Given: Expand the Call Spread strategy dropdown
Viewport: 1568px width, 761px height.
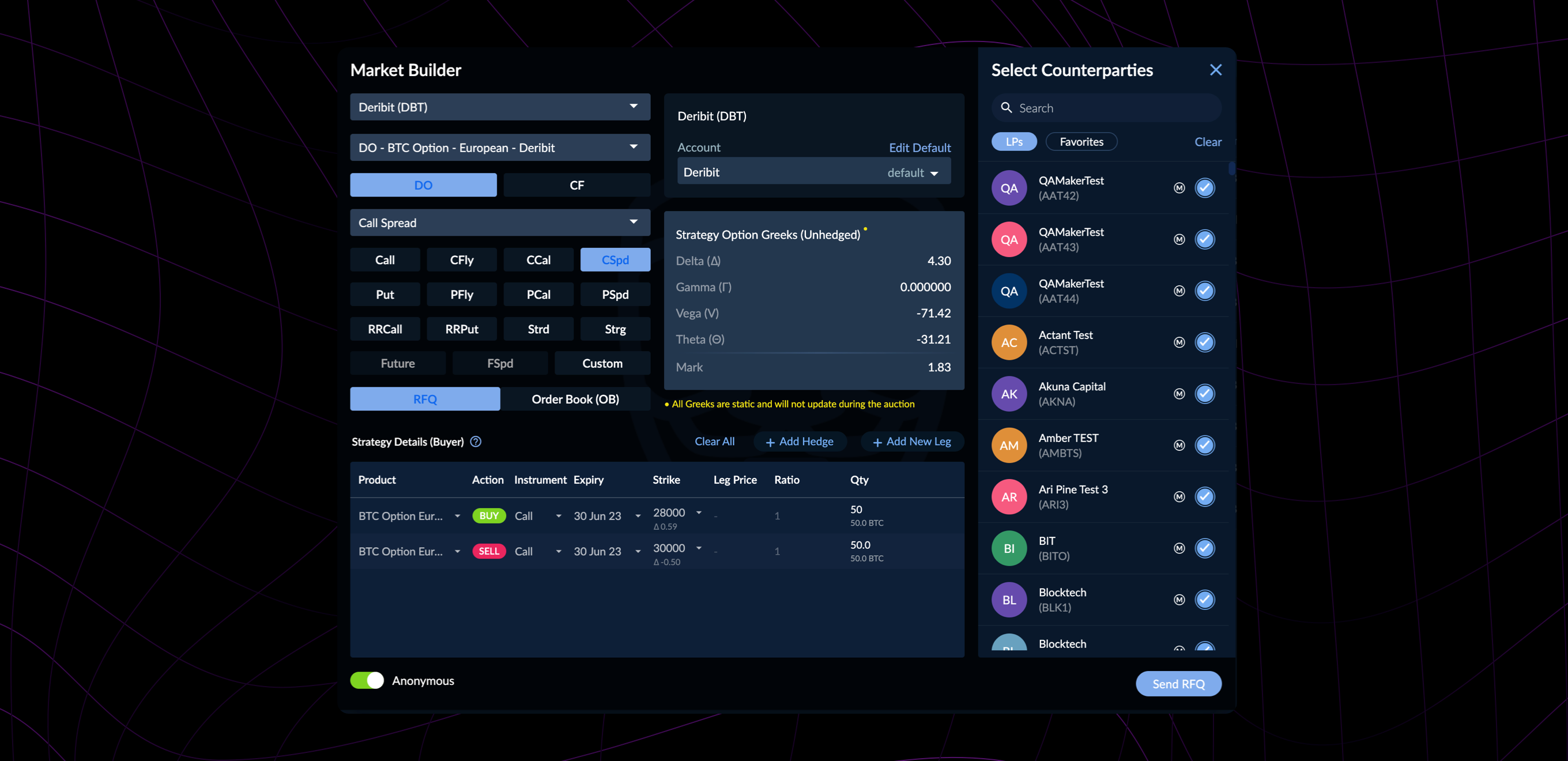Looking at the screenshot, I should click(x=500, y=223).
